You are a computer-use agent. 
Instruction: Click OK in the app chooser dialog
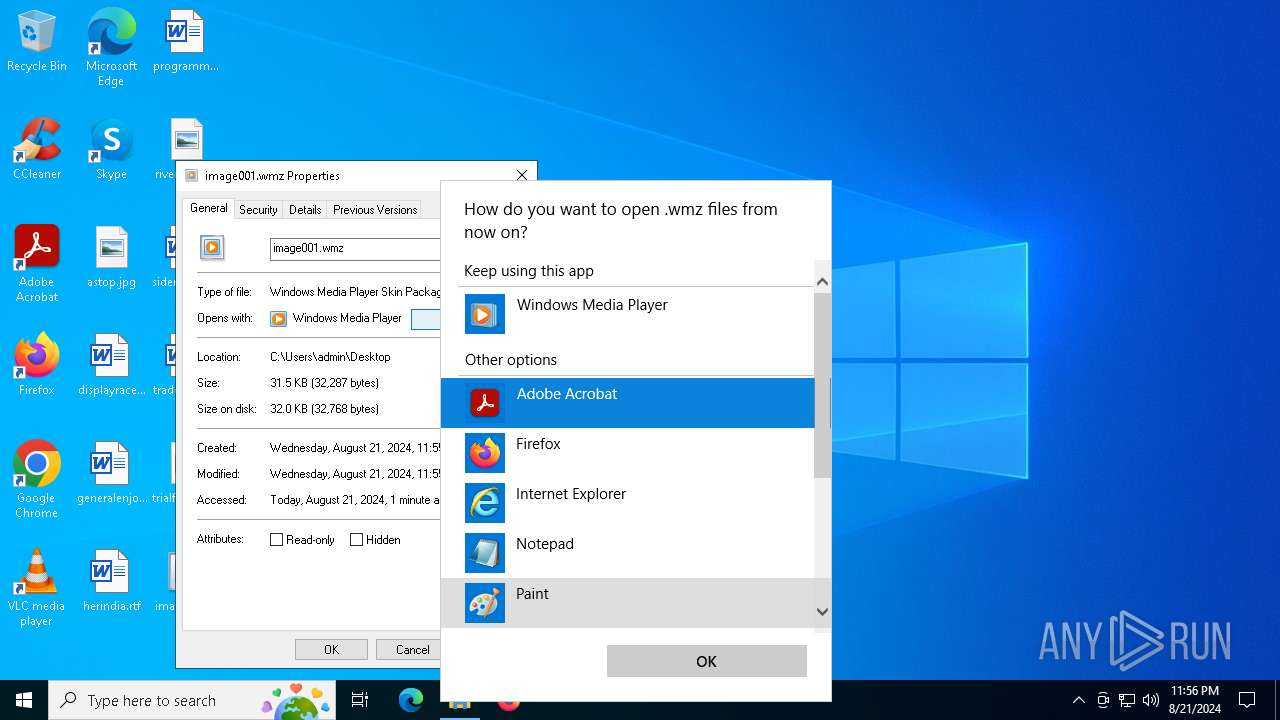(x=706, y=661)
